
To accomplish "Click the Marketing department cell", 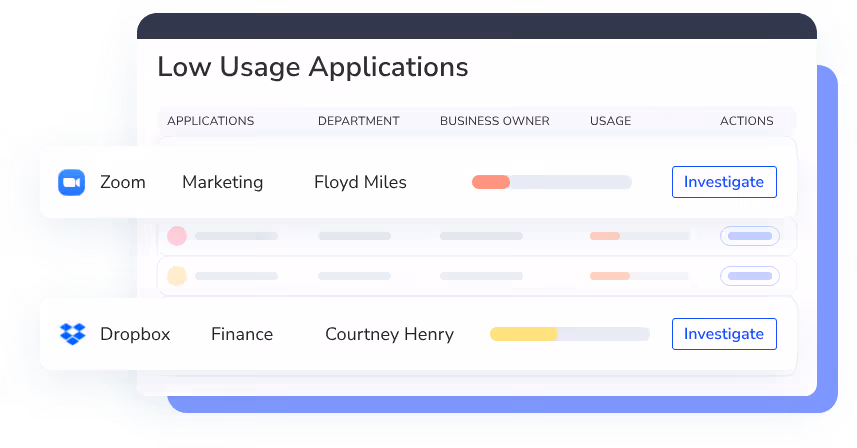I will coord(222,182).
